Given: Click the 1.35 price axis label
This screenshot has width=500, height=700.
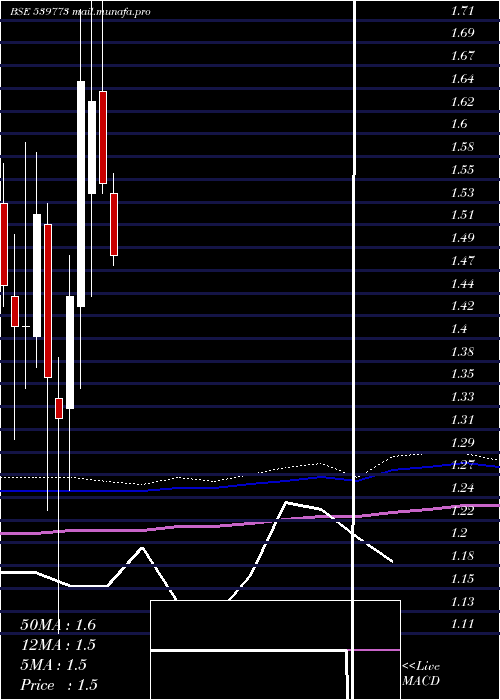Looking at the screenshot, I should coord(462,374).
